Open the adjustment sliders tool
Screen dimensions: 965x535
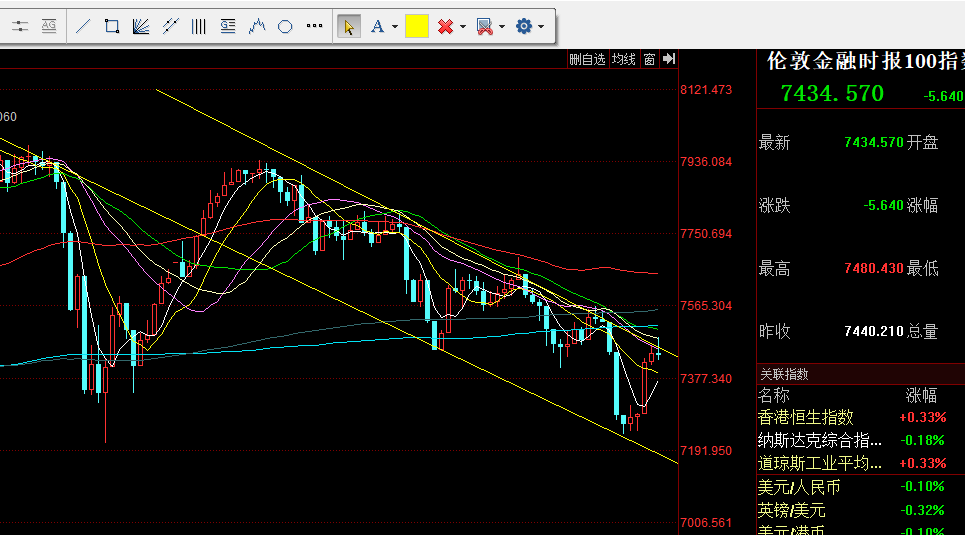(20, 26)
